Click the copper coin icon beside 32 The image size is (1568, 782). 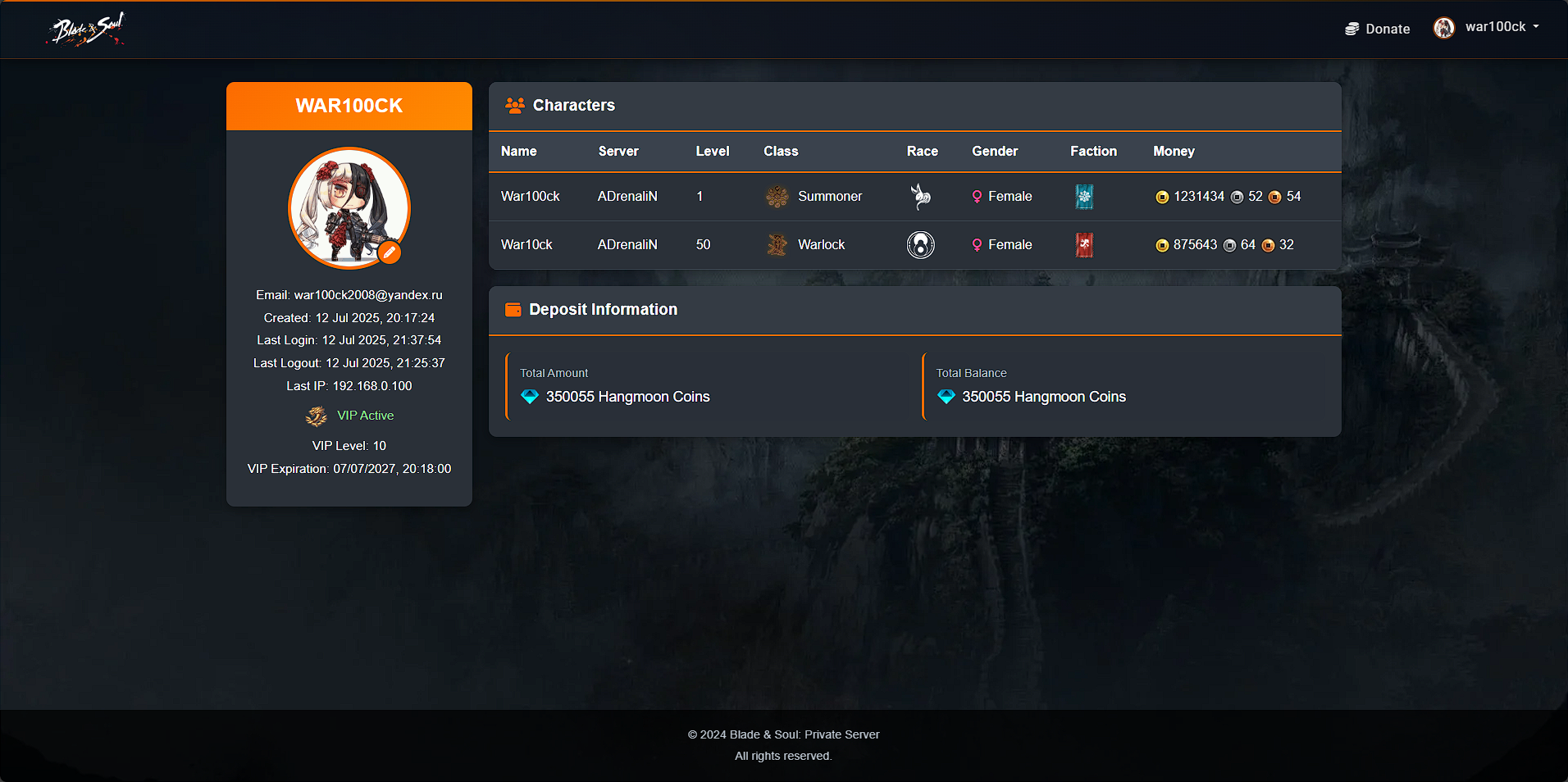coord(1268,246)
